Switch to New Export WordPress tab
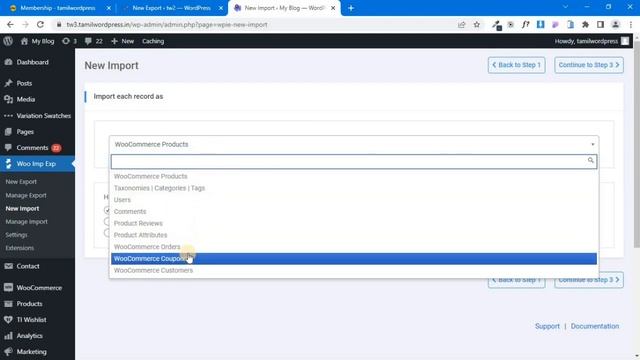 click(171, 8)
